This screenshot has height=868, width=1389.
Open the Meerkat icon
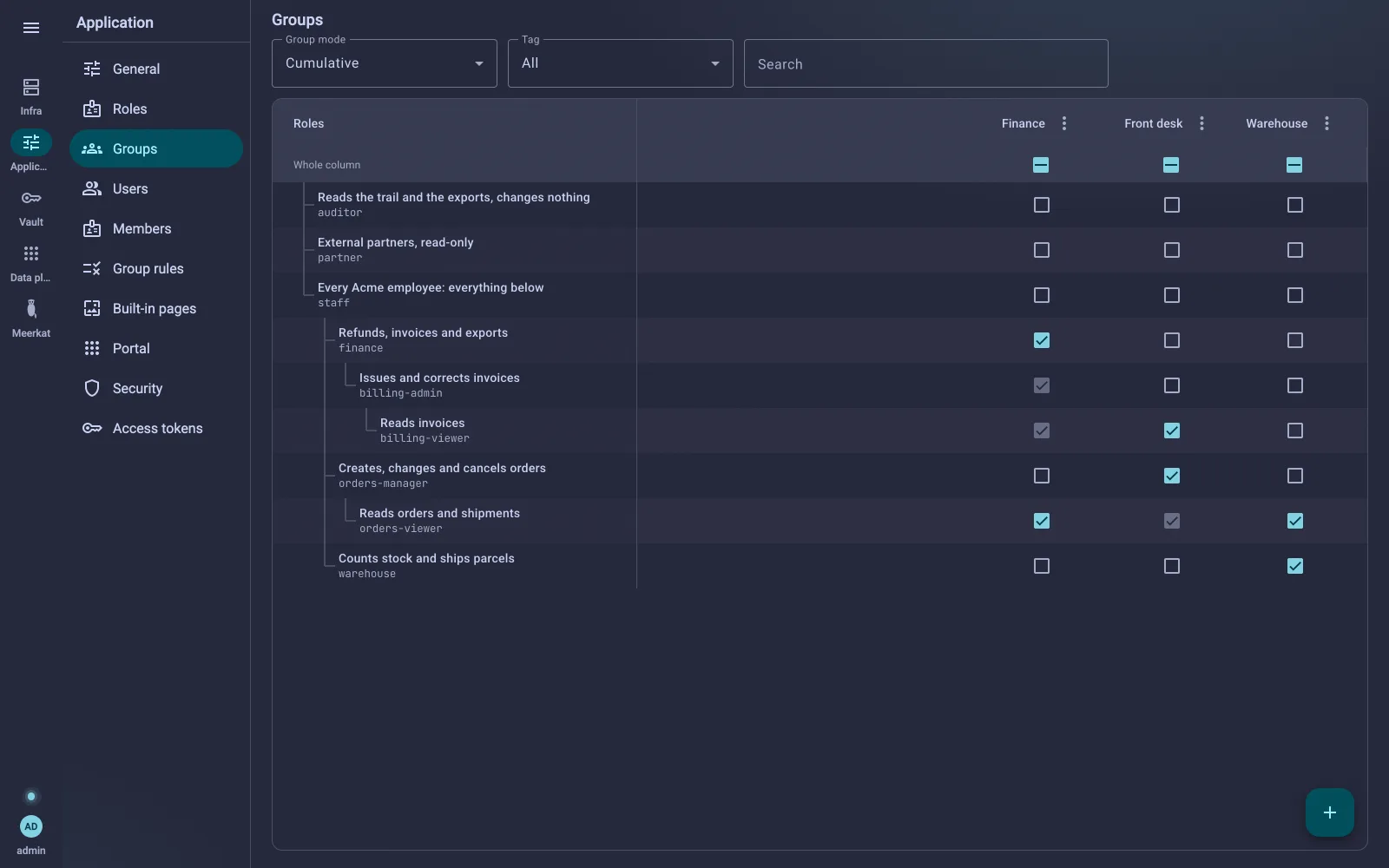point(31,309)
